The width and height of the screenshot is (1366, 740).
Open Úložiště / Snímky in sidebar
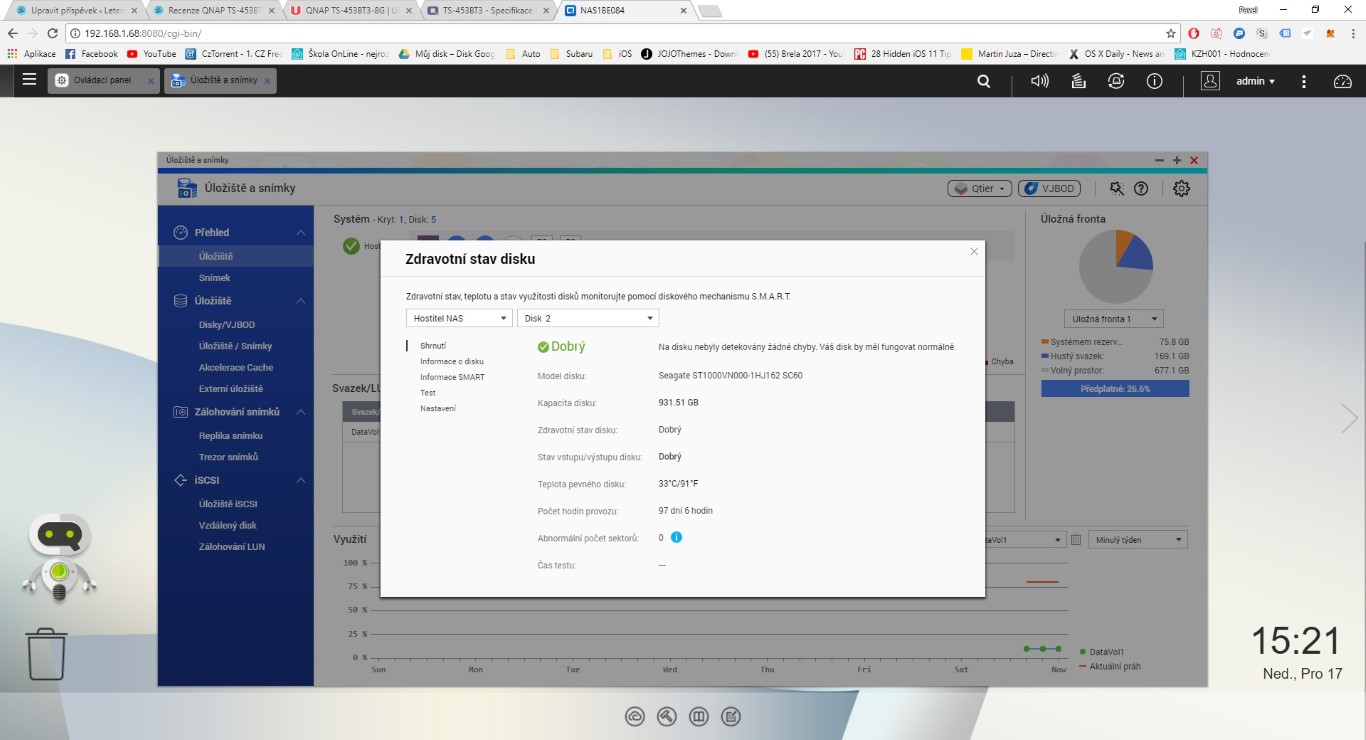click(x=235, y=346)
